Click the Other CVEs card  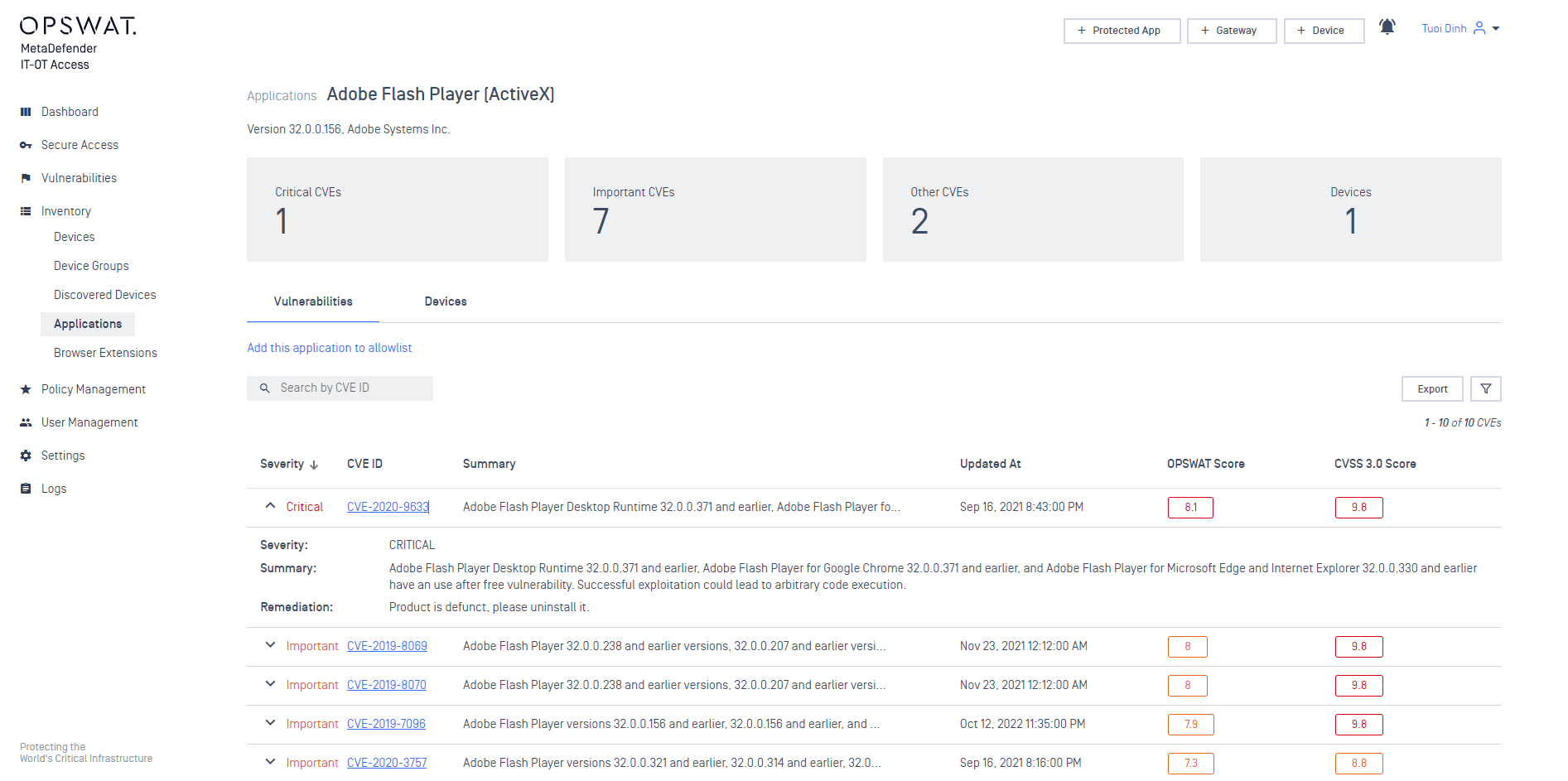1033,210
